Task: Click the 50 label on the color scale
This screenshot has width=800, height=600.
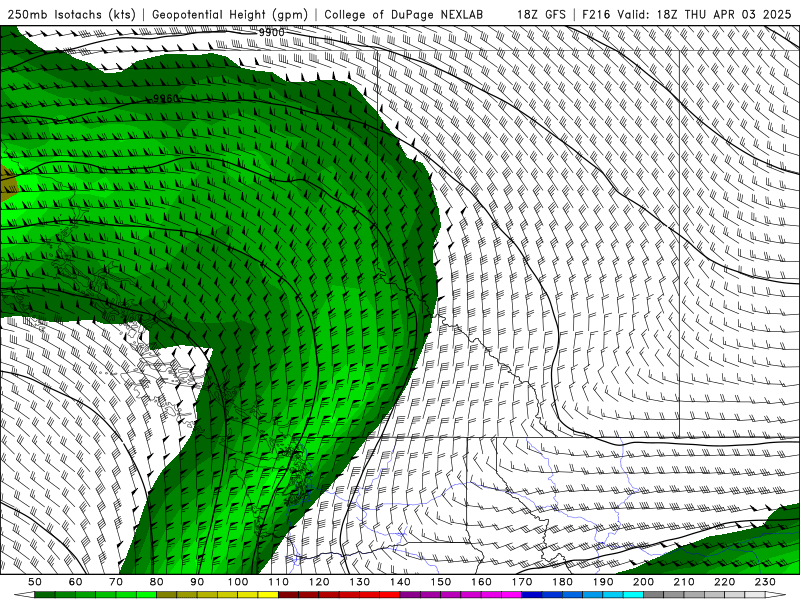Action: tap(35, 582)
